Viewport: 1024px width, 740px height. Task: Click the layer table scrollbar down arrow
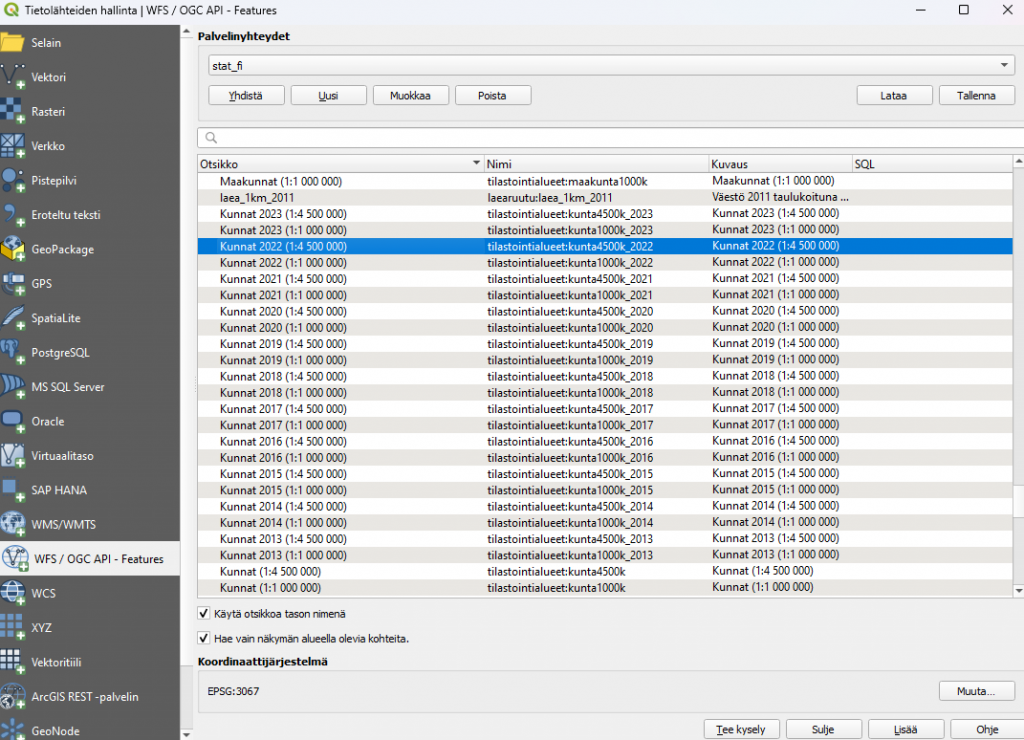(1018, 590)
